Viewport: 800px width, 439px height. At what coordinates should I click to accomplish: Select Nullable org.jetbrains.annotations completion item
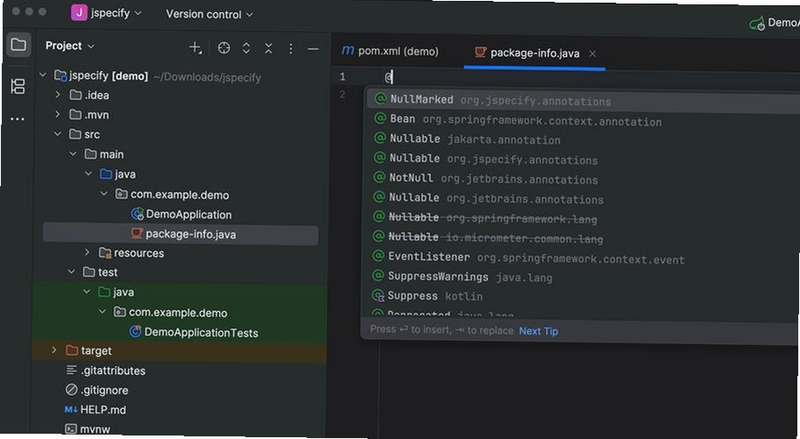582,198
